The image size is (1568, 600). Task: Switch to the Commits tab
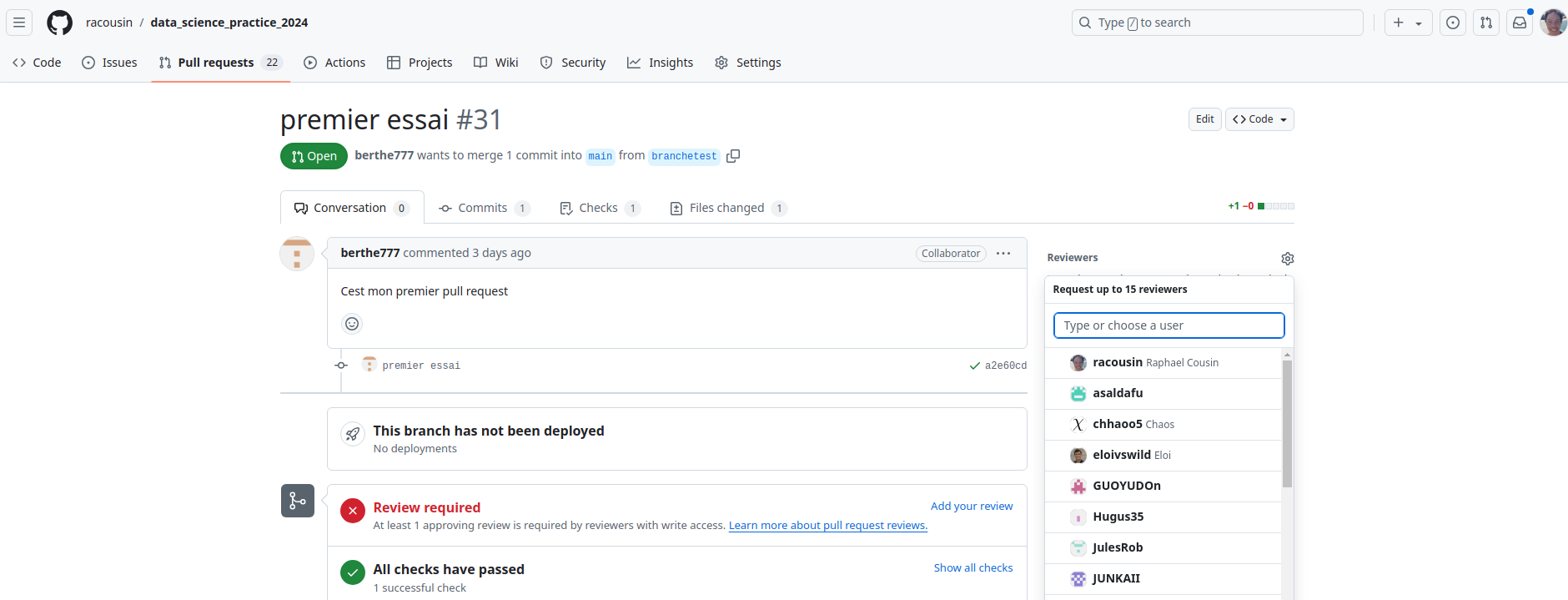point(483,208)
